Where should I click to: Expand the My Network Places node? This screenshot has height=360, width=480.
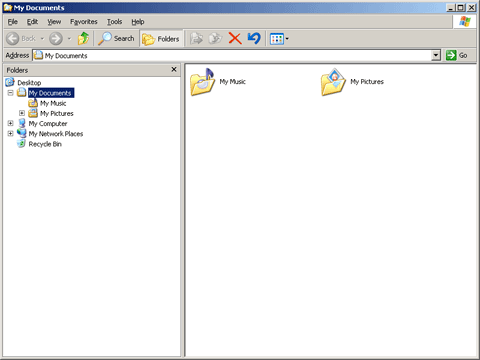coord(10,133)
